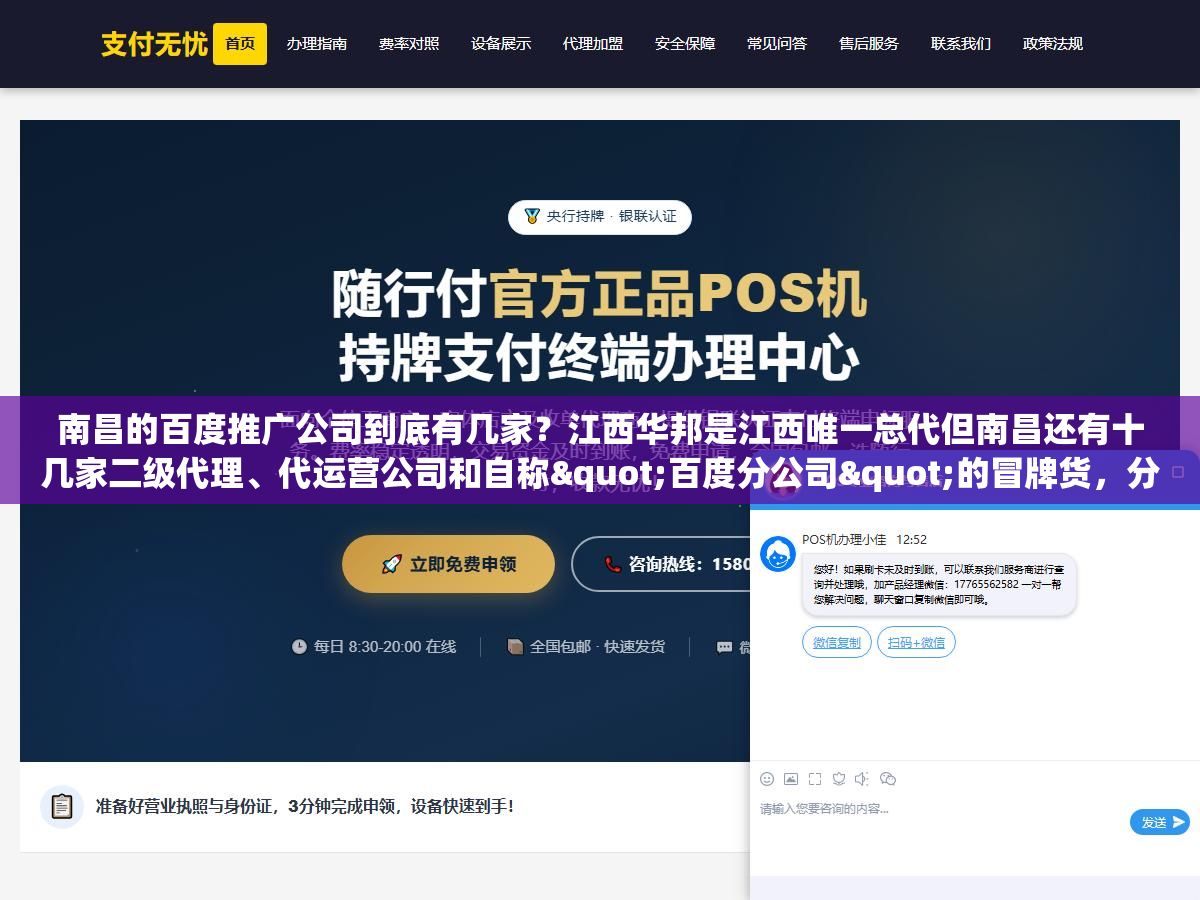
Task: Click the POS机办理小佳 agent name
Action: [844, 539]
